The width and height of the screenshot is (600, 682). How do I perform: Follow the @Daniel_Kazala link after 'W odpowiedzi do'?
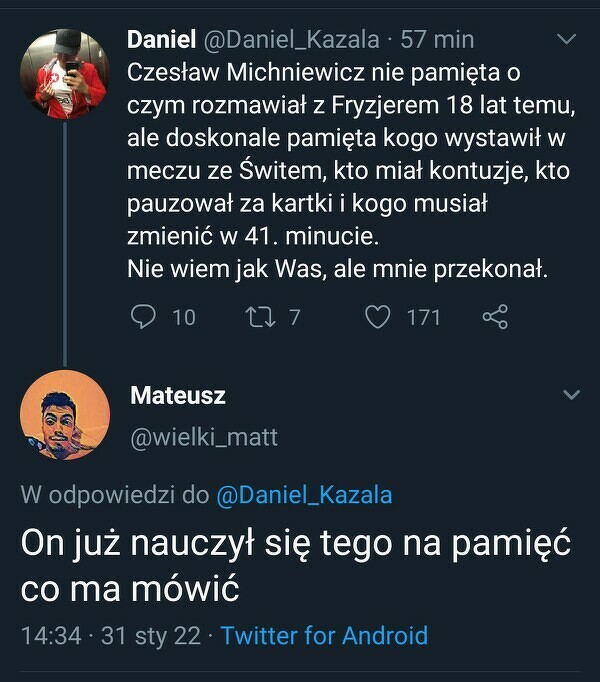click(304, 494)
